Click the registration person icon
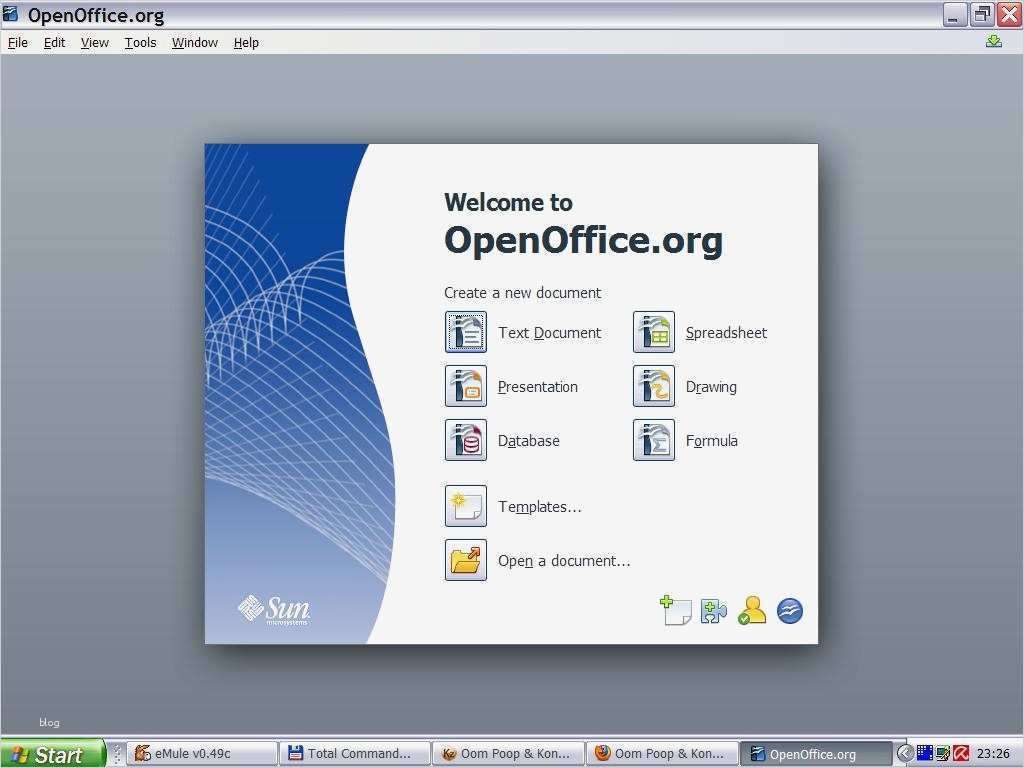The width and height of the screenshot is (1024, 768). (752, 610)
